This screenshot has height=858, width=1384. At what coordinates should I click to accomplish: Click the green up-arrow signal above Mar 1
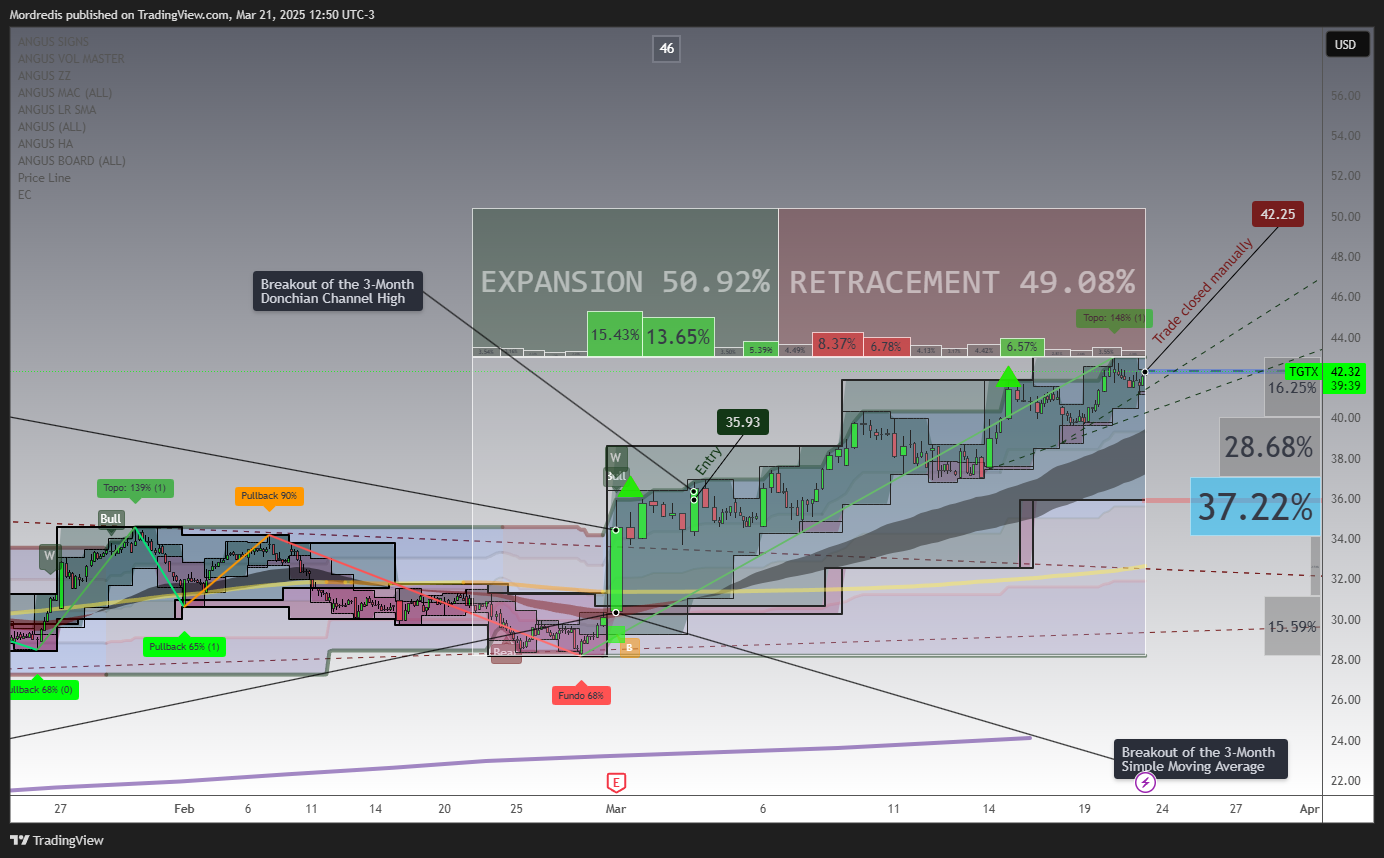[x=629, y=487]
